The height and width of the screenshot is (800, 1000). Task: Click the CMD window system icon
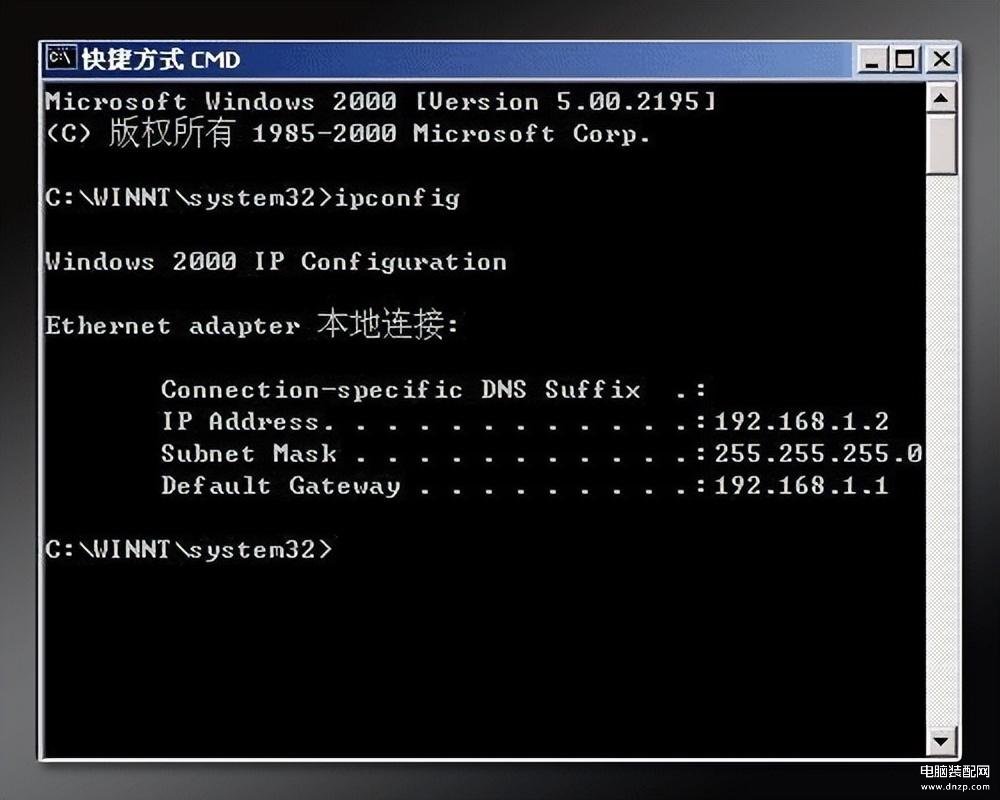tap(62, 59)
